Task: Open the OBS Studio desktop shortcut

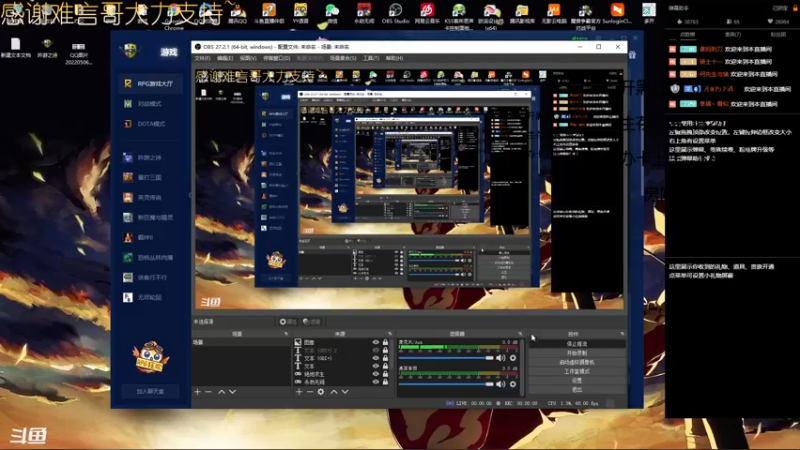Action: 395,13
